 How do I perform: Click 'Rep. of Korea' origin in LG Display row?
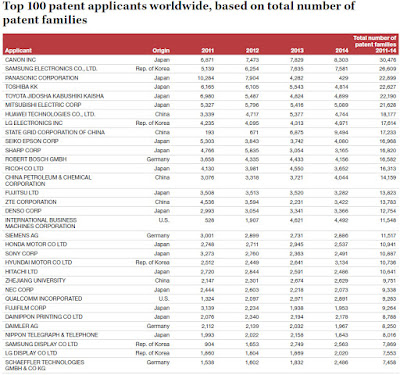tap(153, 353)
